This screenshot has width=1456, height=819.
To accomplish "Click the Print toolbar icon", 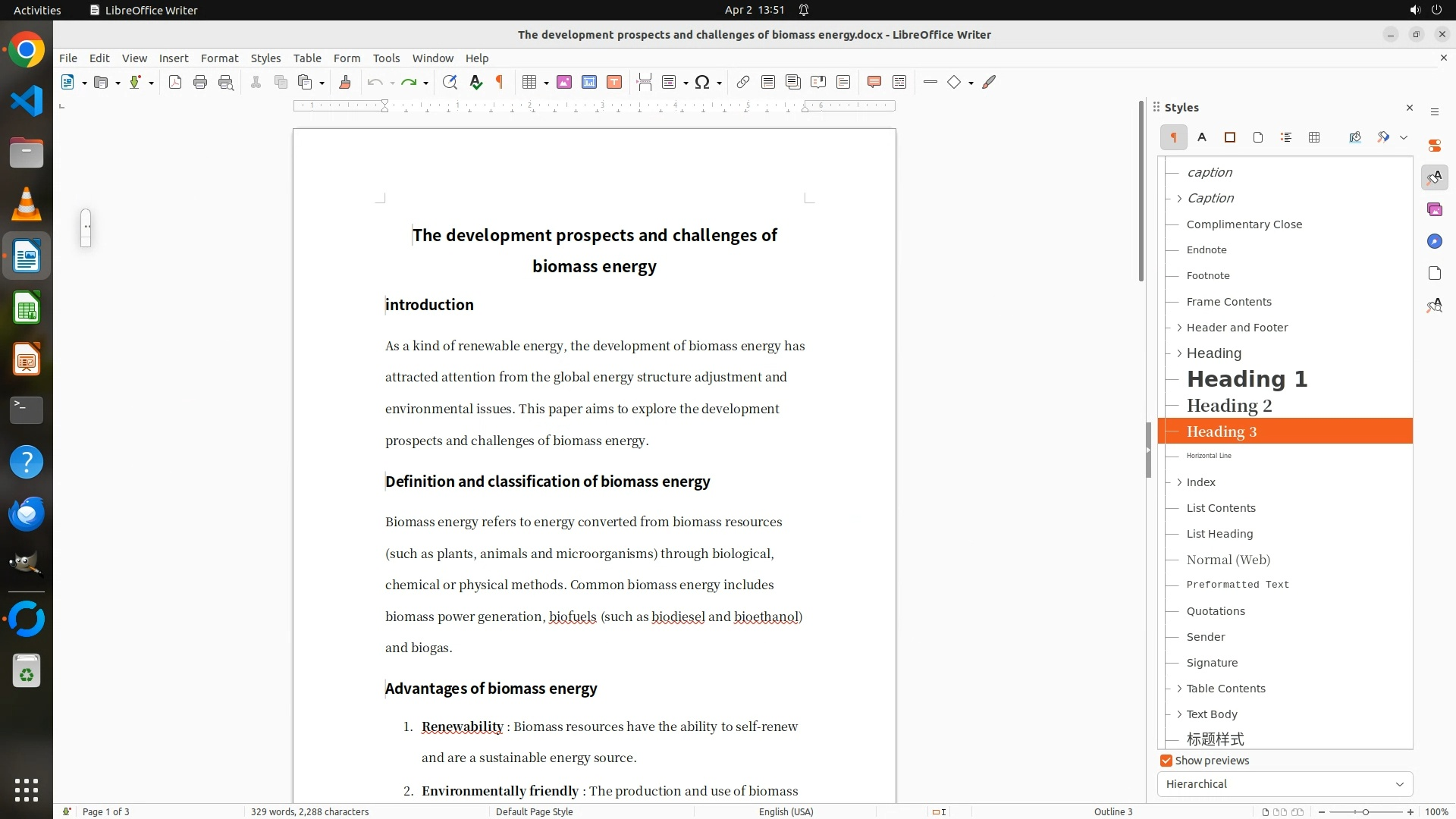I will (200, 83).
